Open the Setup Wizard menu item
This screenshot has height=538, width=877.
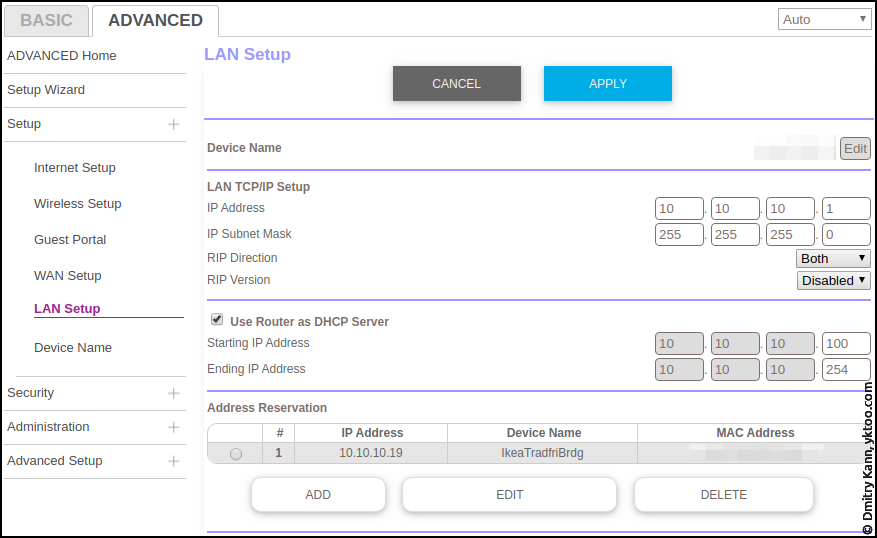click(x=46, y=90)
